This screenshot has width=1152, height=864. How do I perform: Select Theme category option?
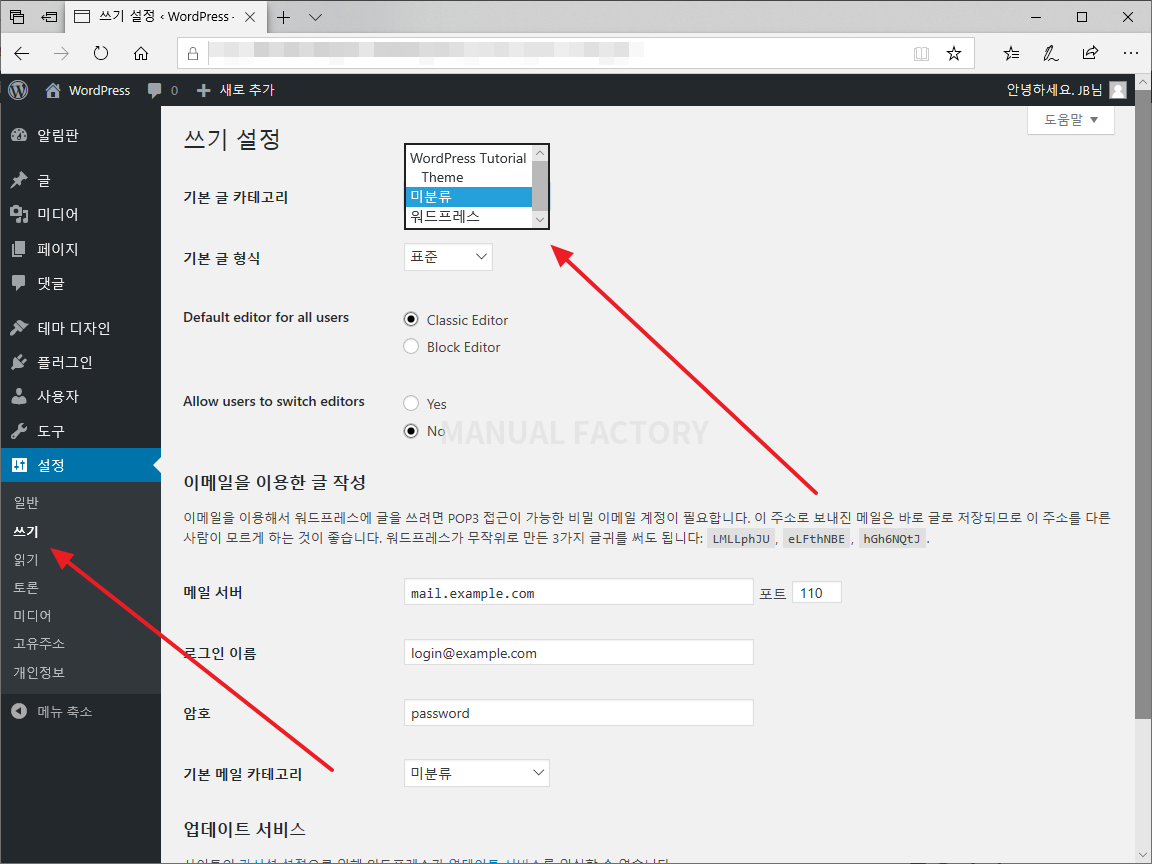coord(469,177)
